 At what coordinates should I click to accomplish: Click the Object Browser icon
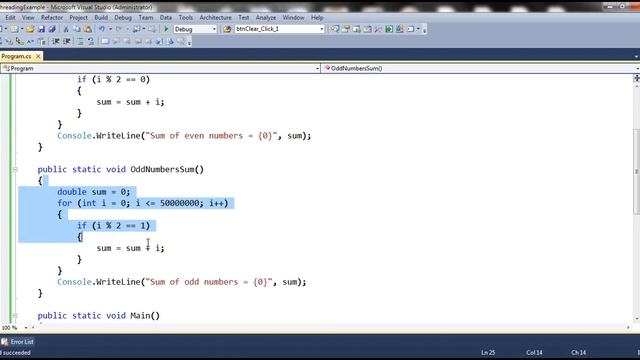[x=356, y=29]
